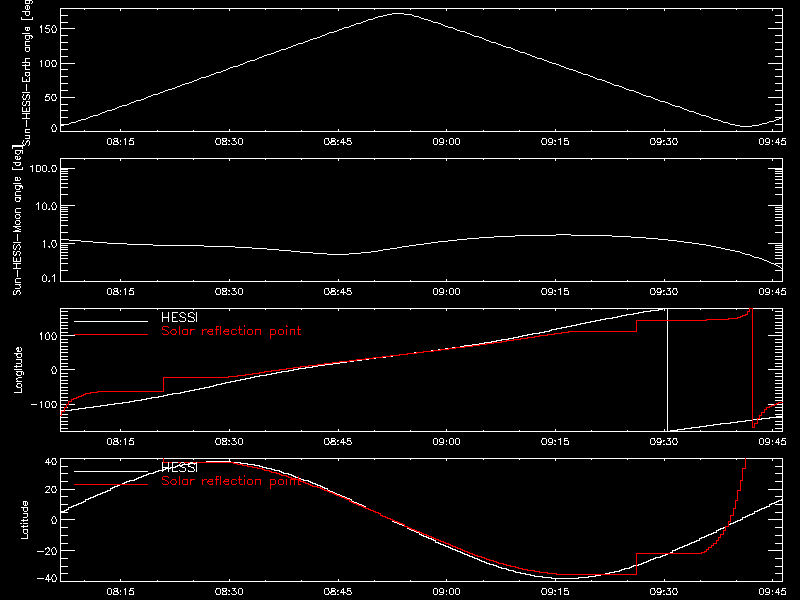Image resolution: width=800 pixels, height=600 pixels.
Task: Click 08:30 time label under Moon angle plot
Action: coord(229,292)
